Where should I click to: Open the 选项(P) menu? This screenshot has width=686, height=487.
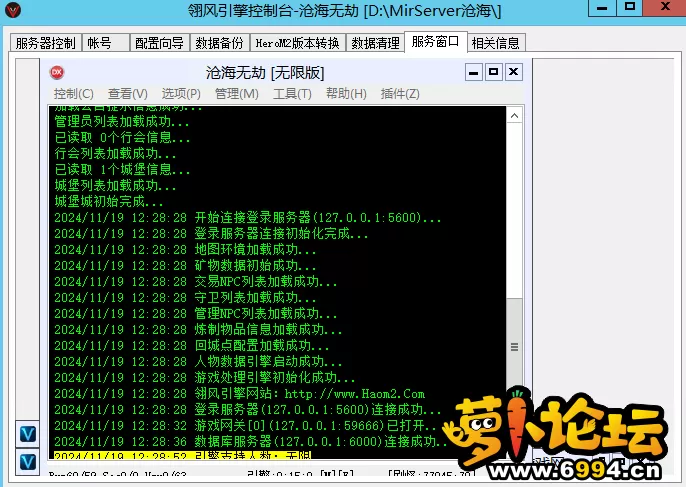181,94
